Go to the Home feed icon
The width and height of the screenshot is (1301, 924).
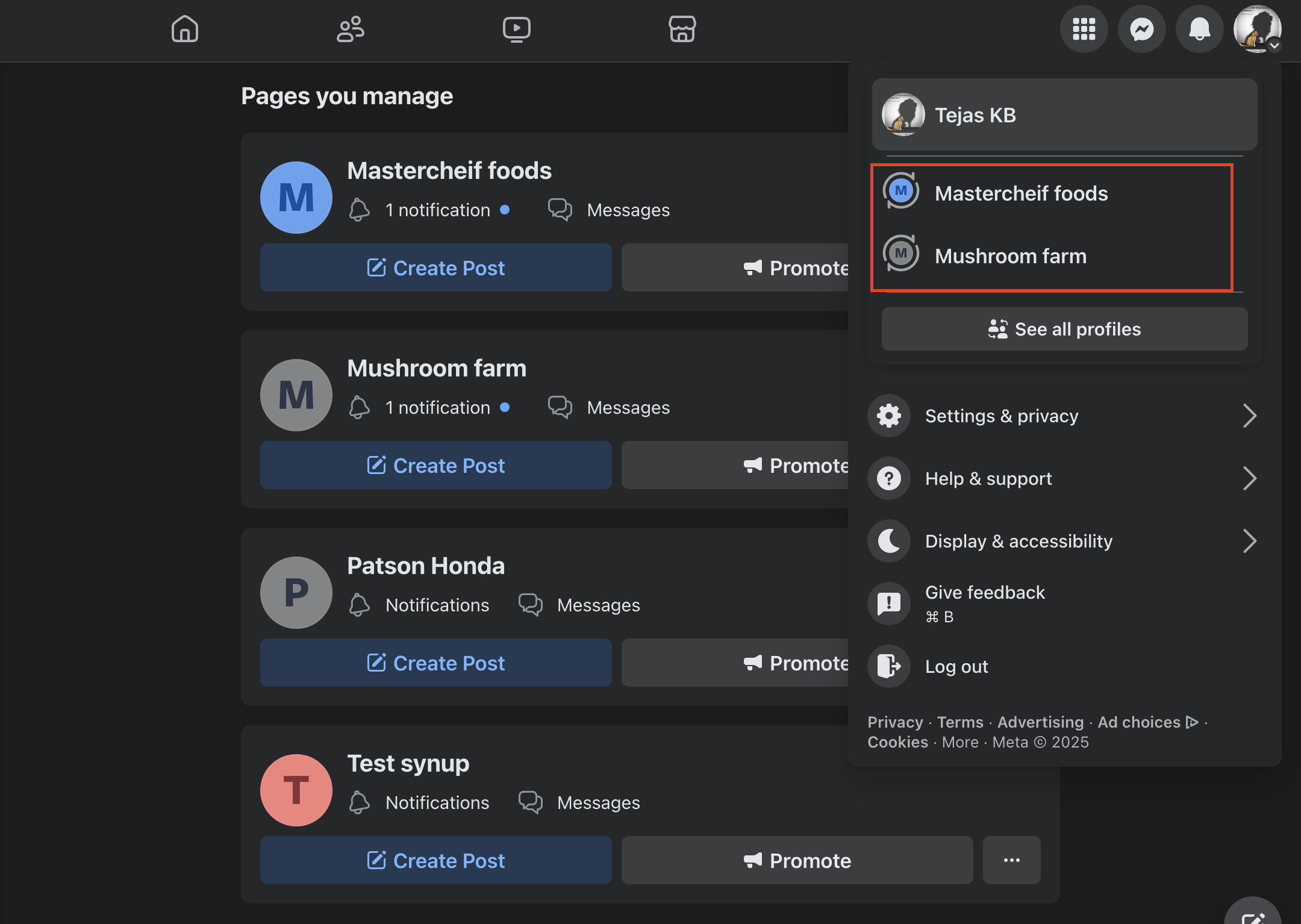184,29
